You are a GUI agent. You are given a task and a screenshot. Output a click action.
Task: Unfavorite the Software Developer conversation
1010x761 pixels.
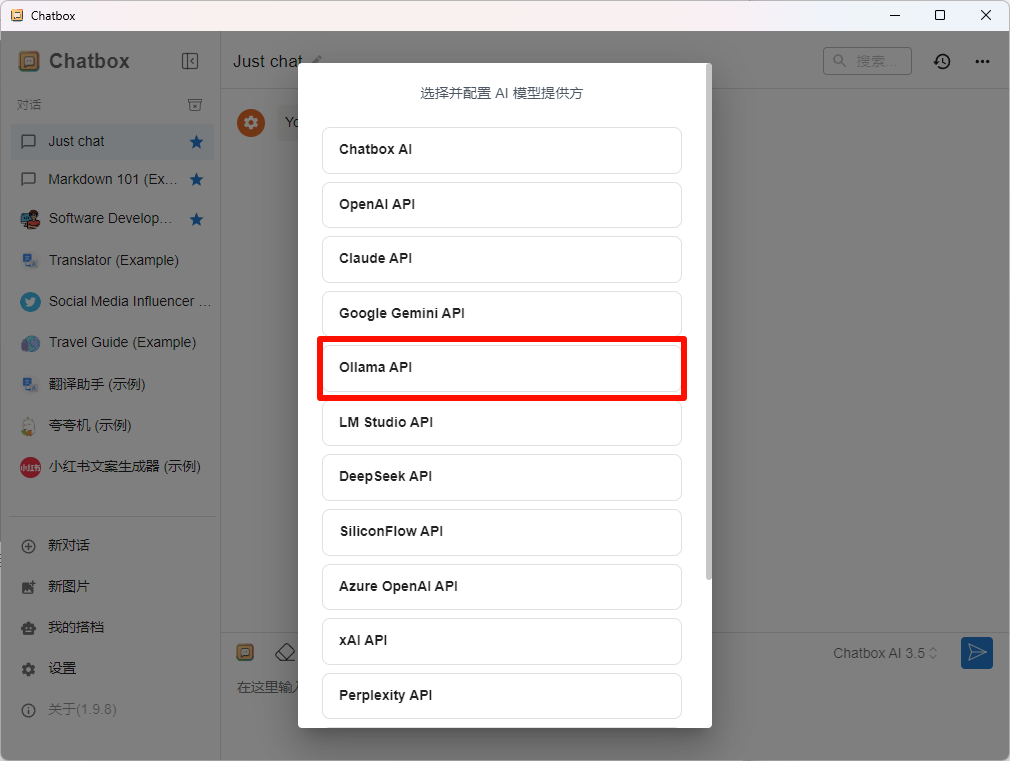pyautogui.click(x=197, y=218)
